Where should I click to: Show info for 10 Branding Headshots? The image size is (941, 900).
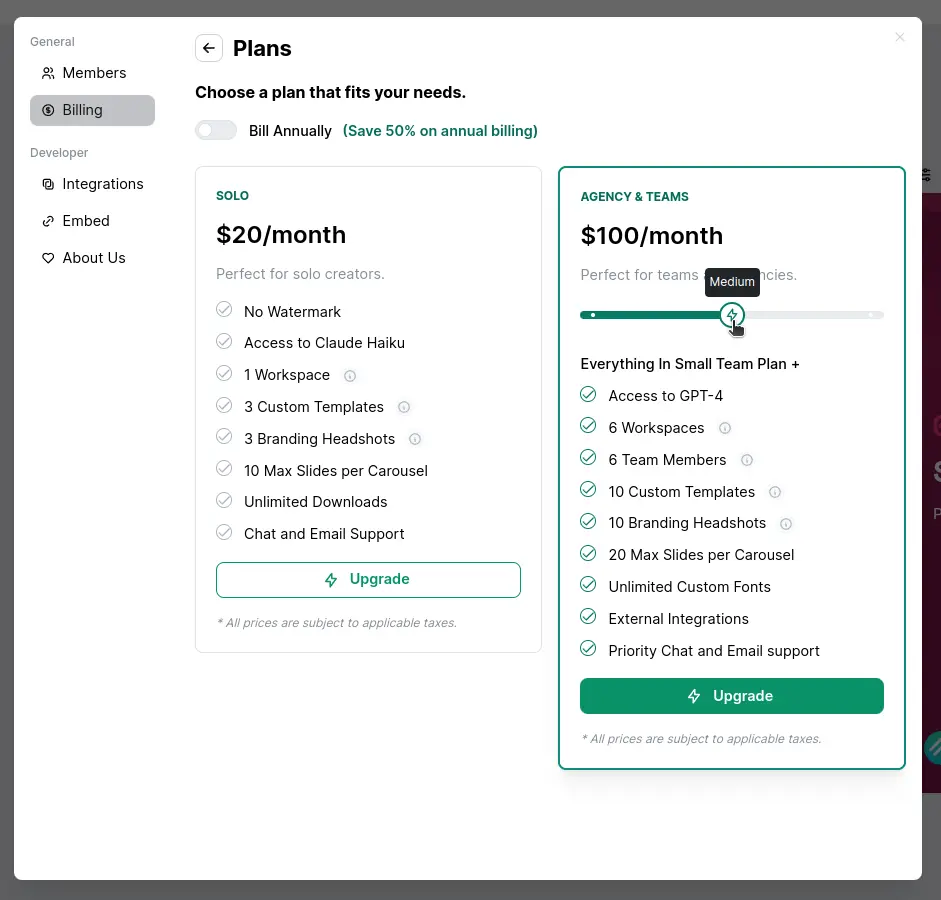pos(786,524)
